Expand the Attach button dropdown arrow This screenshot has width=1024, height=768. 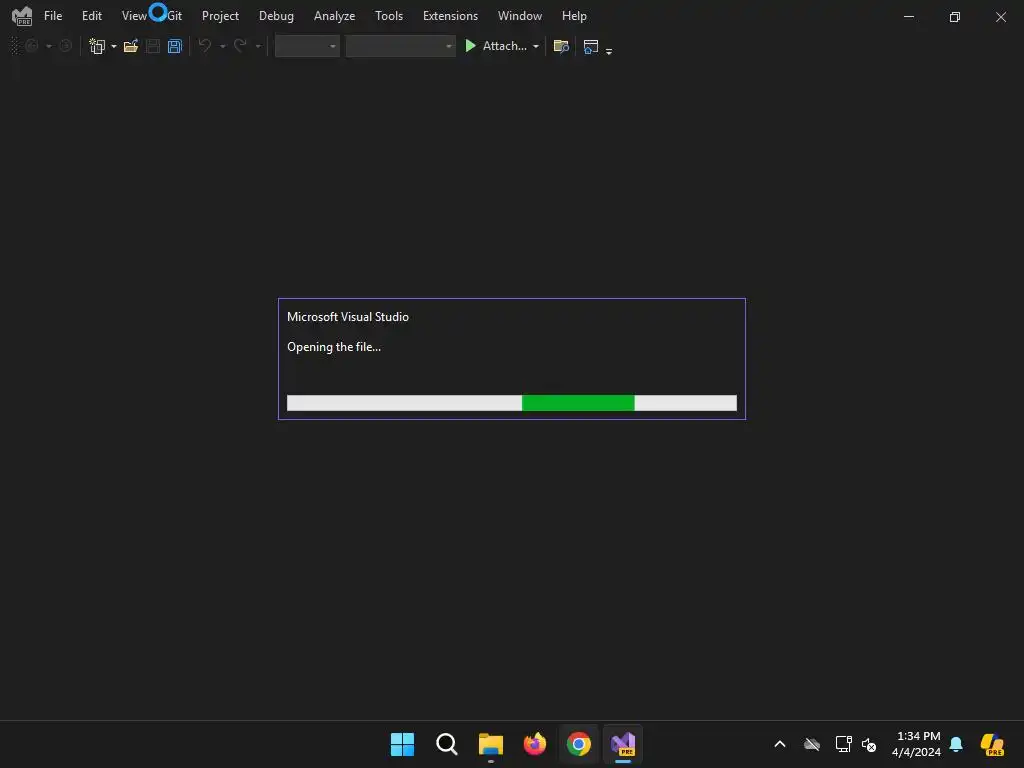536,46
